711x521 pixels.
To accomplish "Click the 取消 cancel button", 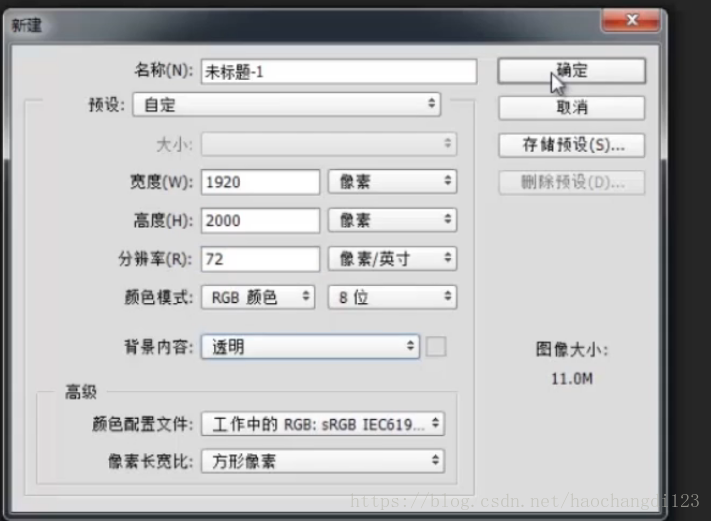I will [571, 108].
